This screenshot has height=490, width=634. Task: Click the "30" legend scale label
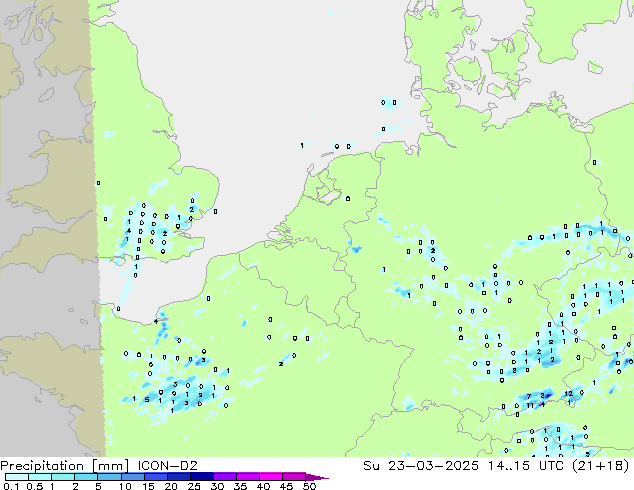coord(217,486)
